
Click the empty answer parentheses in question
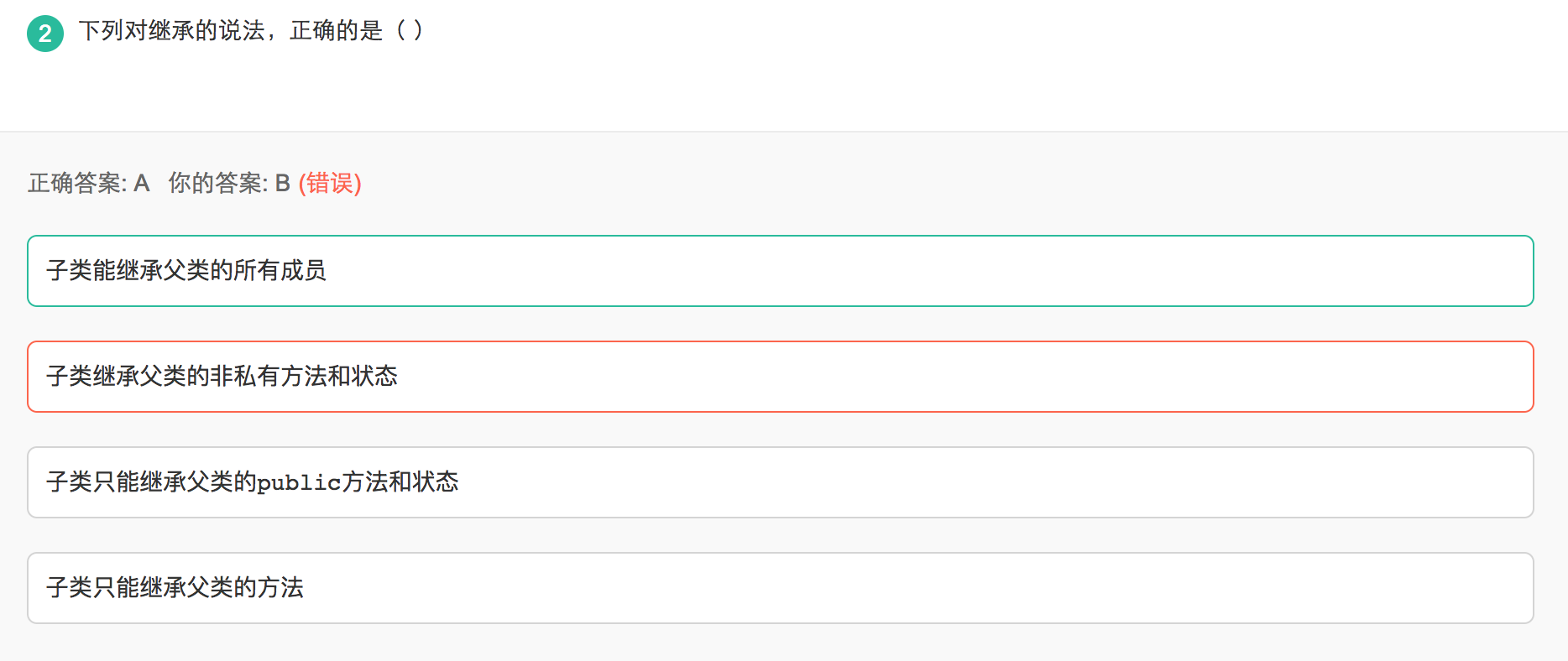[x=409, y=31]
